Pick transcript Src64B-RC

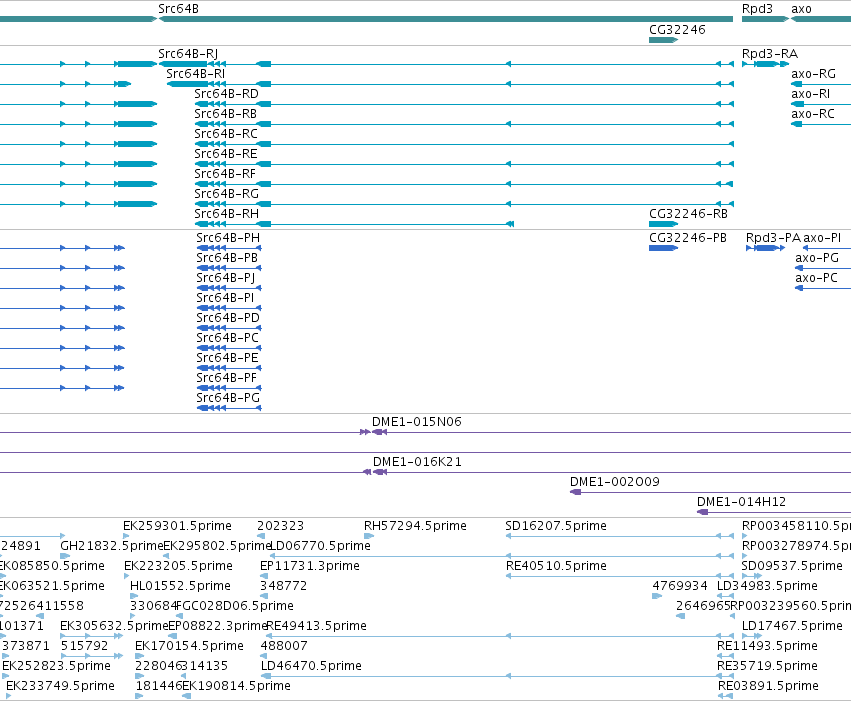point(226,134)
